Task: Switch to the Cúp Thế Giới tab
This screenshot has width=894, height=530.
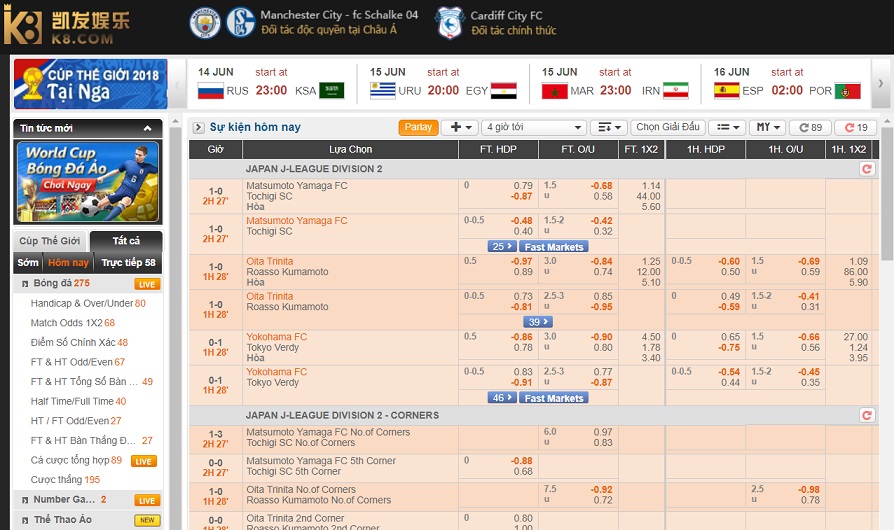Action: tap(50, 241)
